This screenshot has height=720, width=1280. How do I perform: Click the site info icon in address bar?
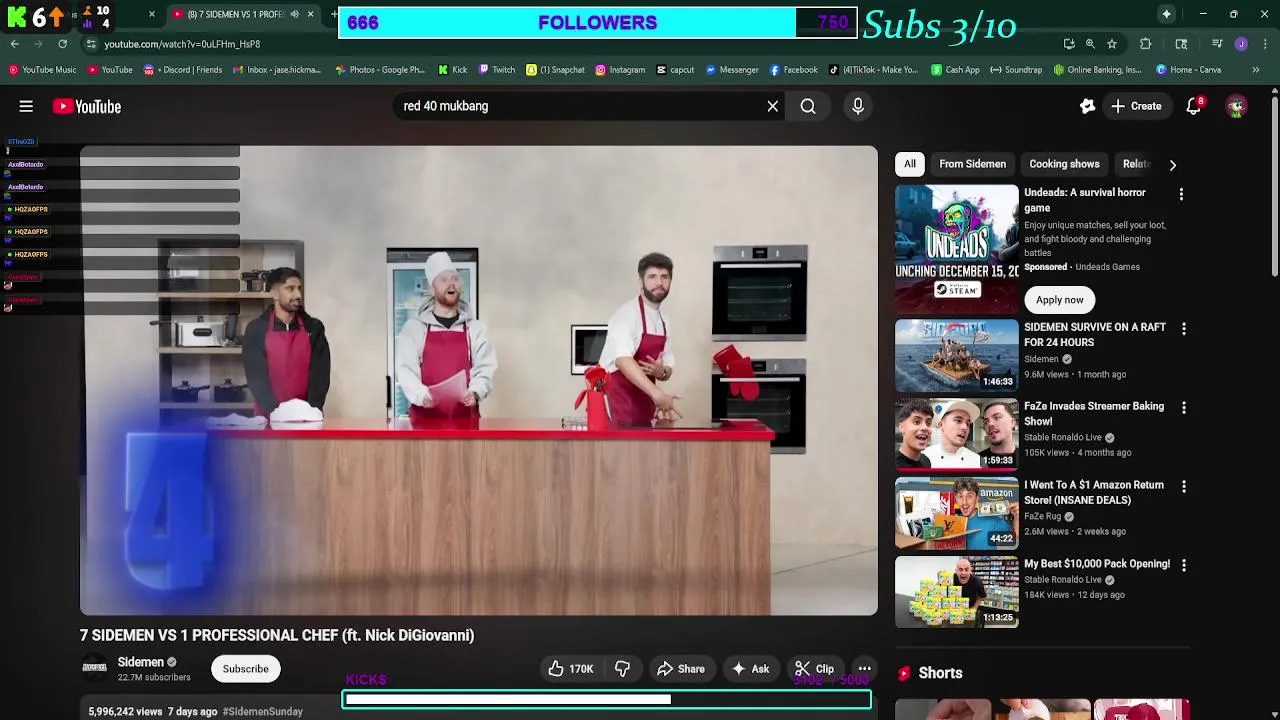[91, 44]
